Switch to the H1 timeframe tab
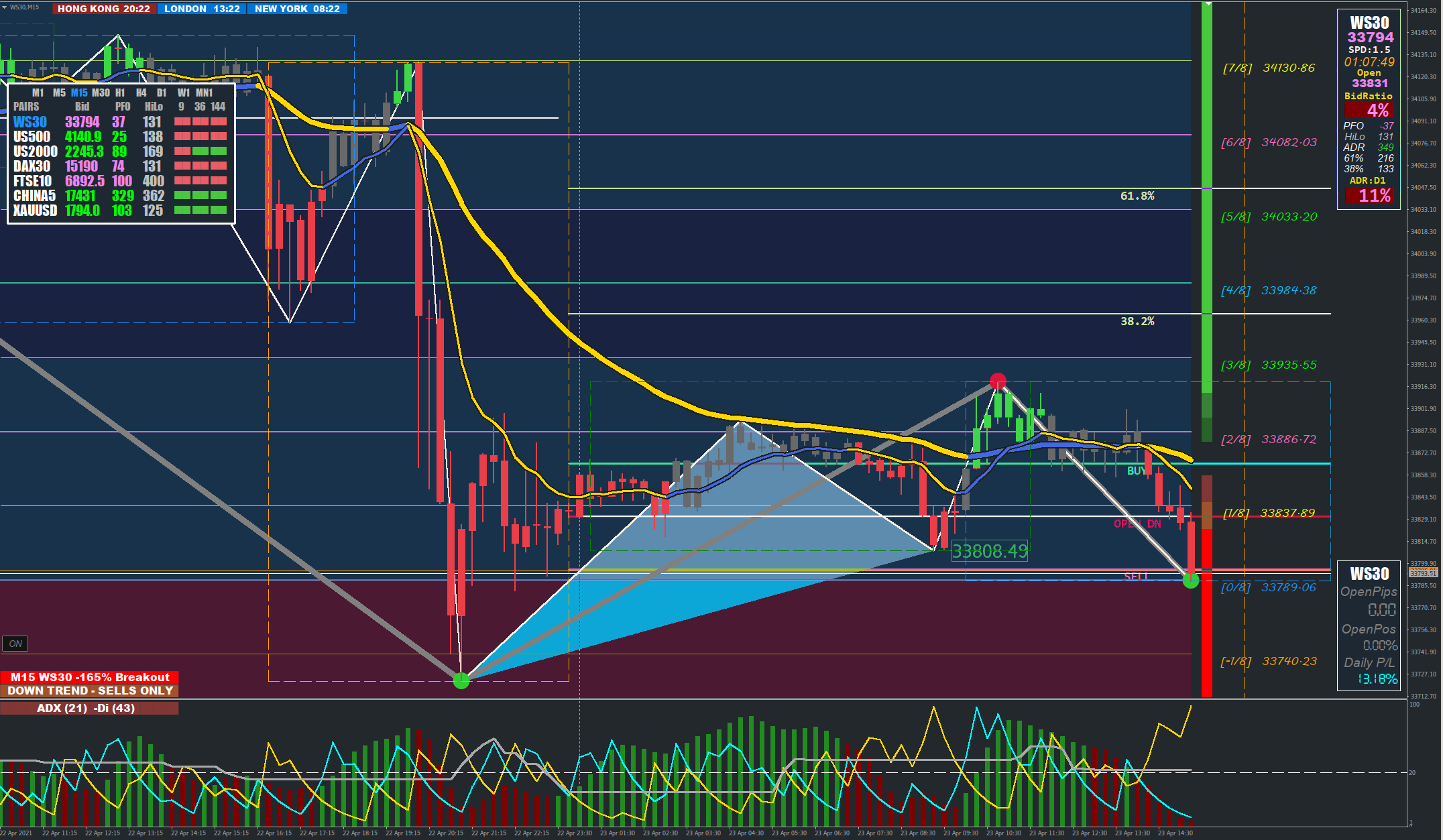The width and height of the screenshot is (1443, 840). [x=120, y=93]
